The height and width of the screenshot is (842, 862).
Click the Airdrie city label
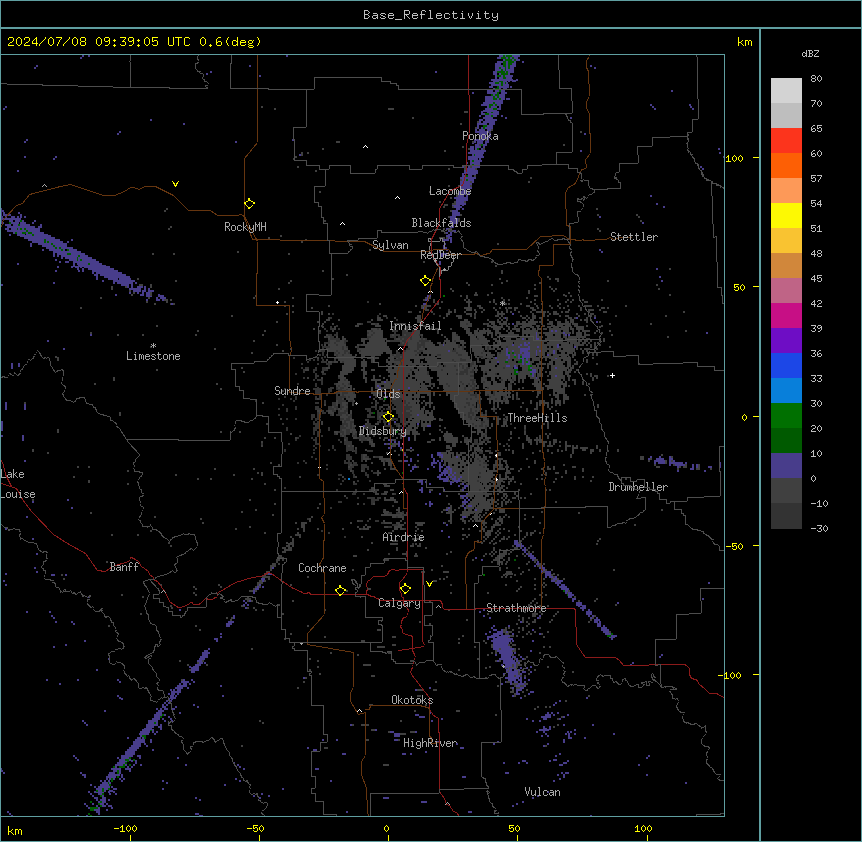tap(404, 537)
